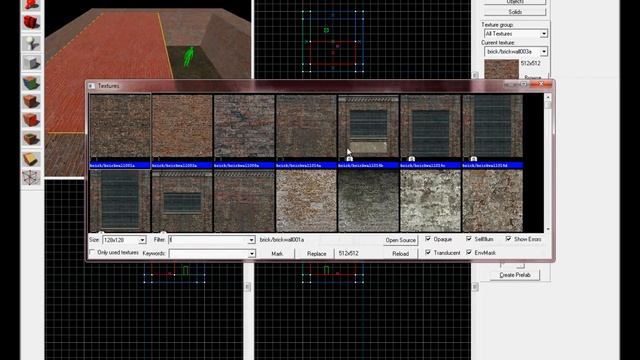Toggle the Opaque checkbox
The image size is (640, 360).
(428, 239)
